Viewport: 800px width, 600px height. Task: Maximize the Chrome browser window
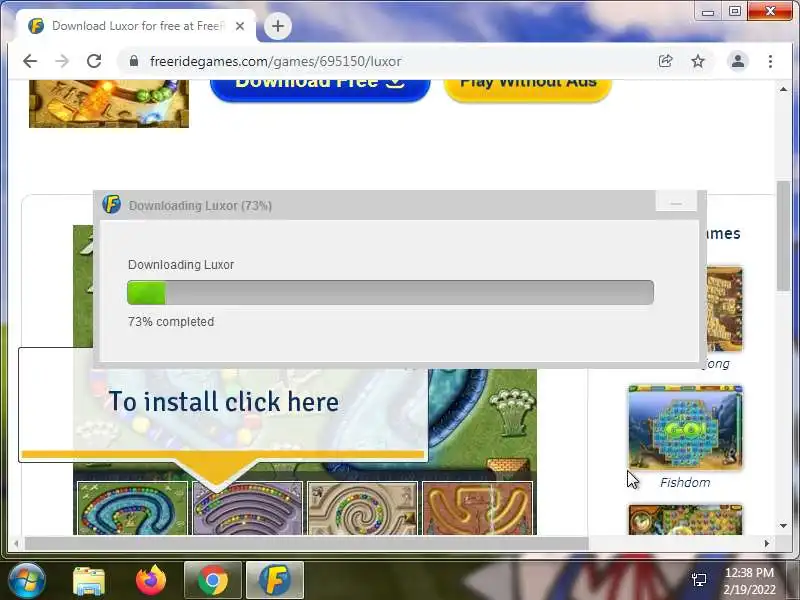[x=735, y=11]
